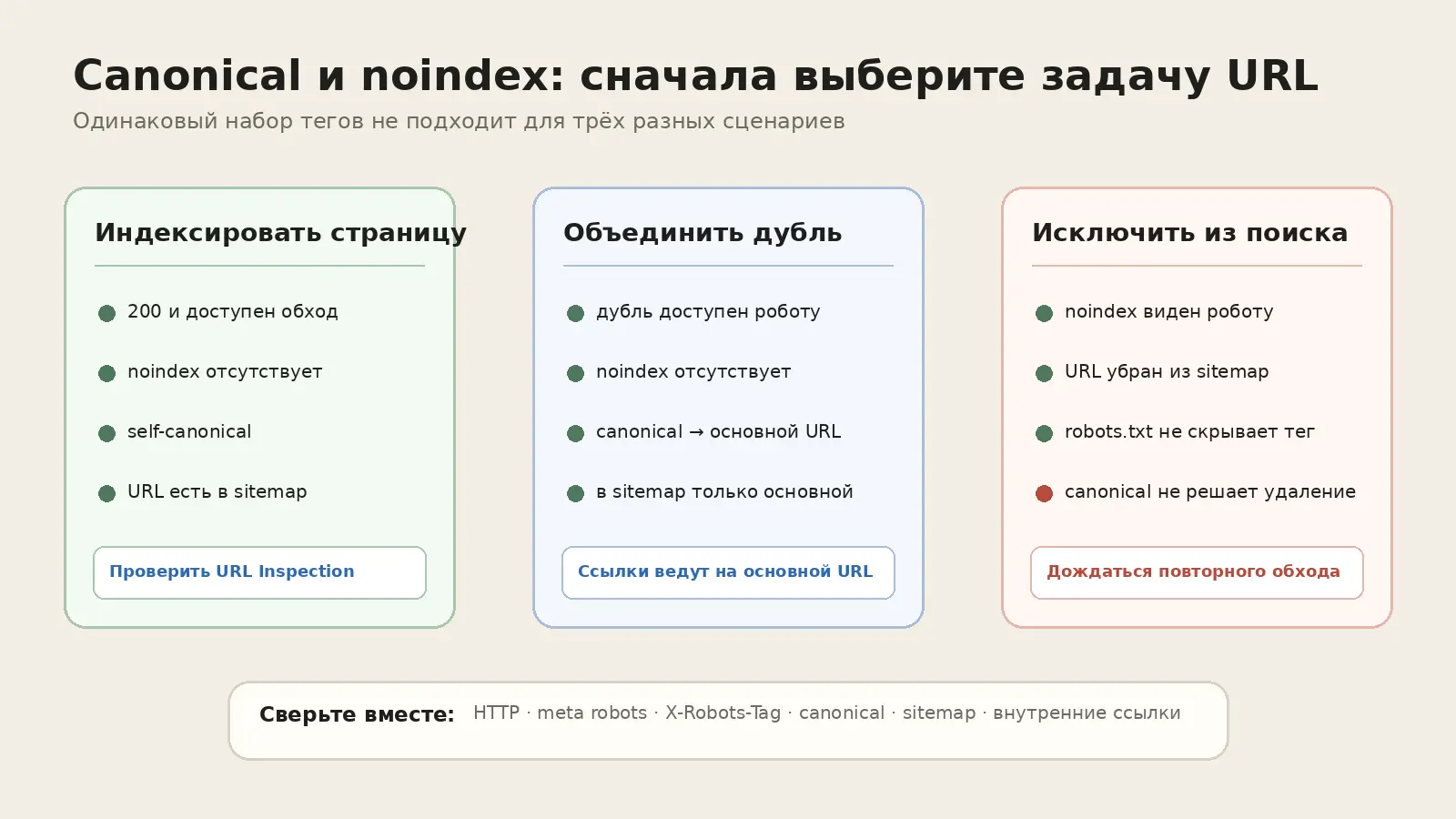Select the "Дождаться повторного обхода" button

click(x=1197, y=572)
